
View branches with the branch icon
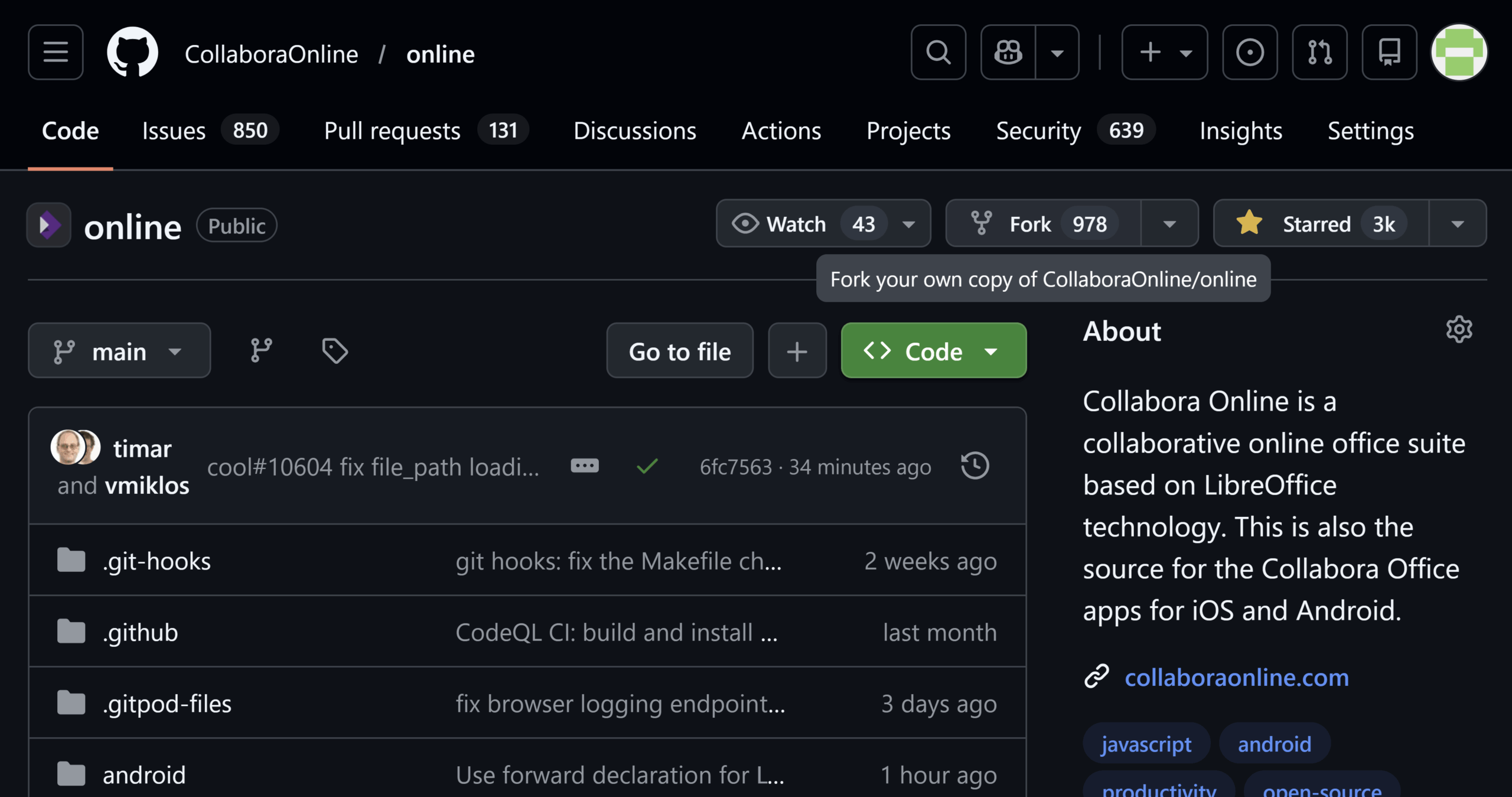261,350
